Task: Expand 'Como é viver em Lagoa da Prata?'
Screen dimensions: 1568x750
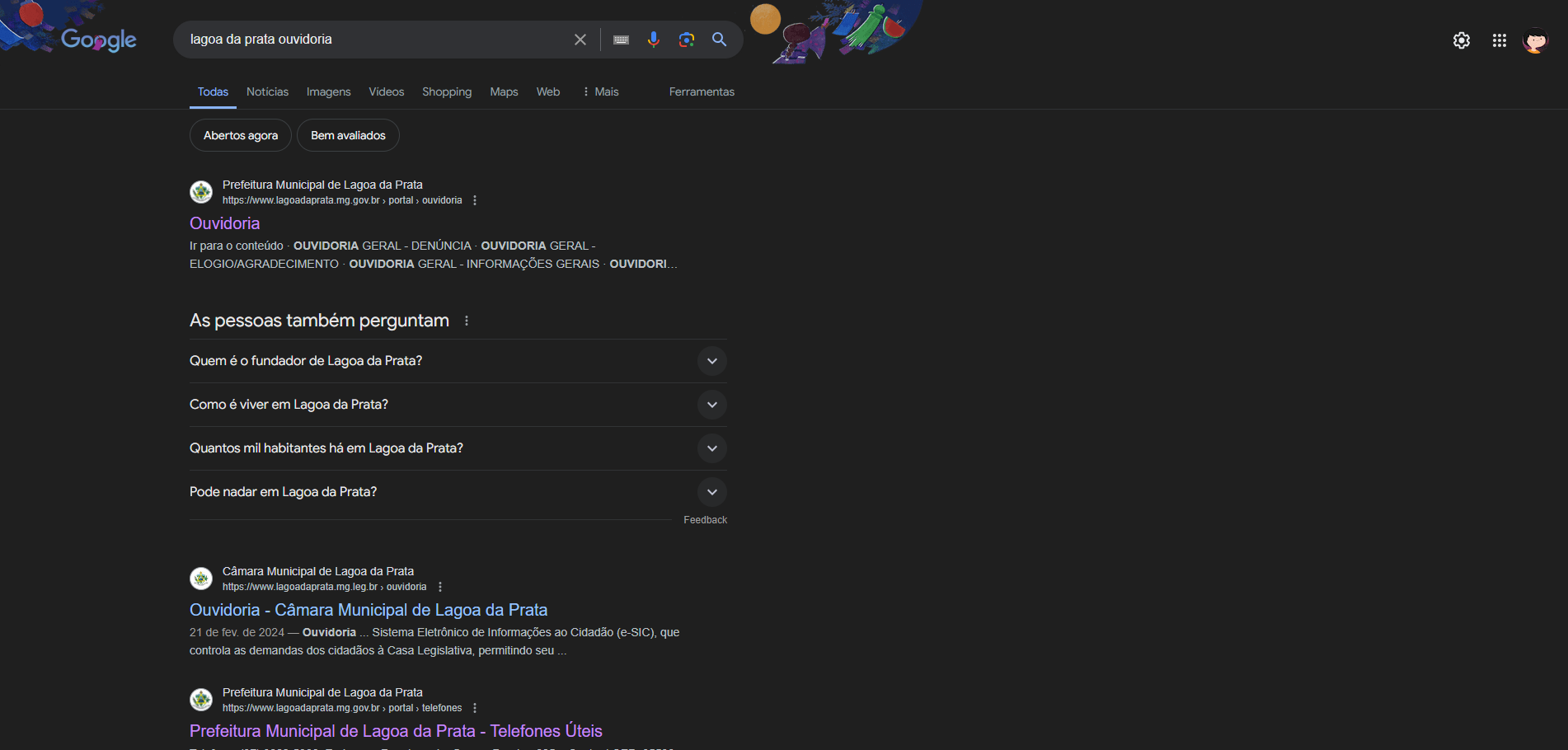Action: [458, 405]
